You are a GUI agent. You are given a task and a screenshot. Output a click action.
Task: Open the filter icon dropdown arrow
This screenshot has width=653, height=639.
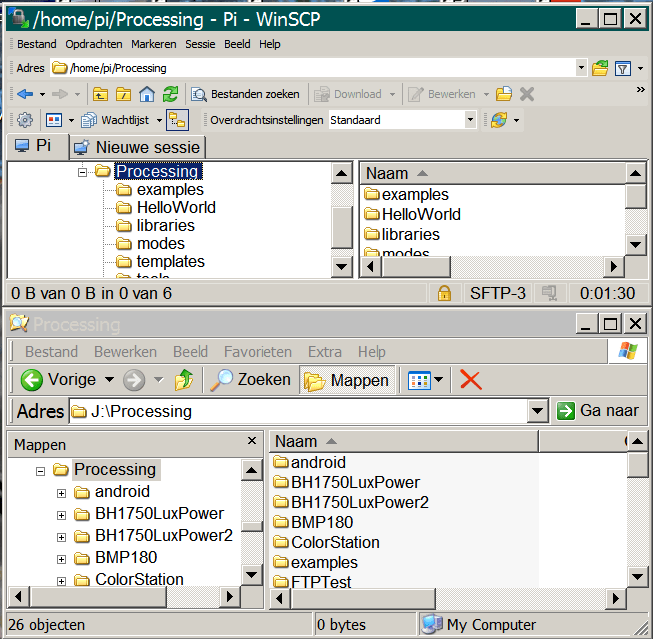click(641, 68)
